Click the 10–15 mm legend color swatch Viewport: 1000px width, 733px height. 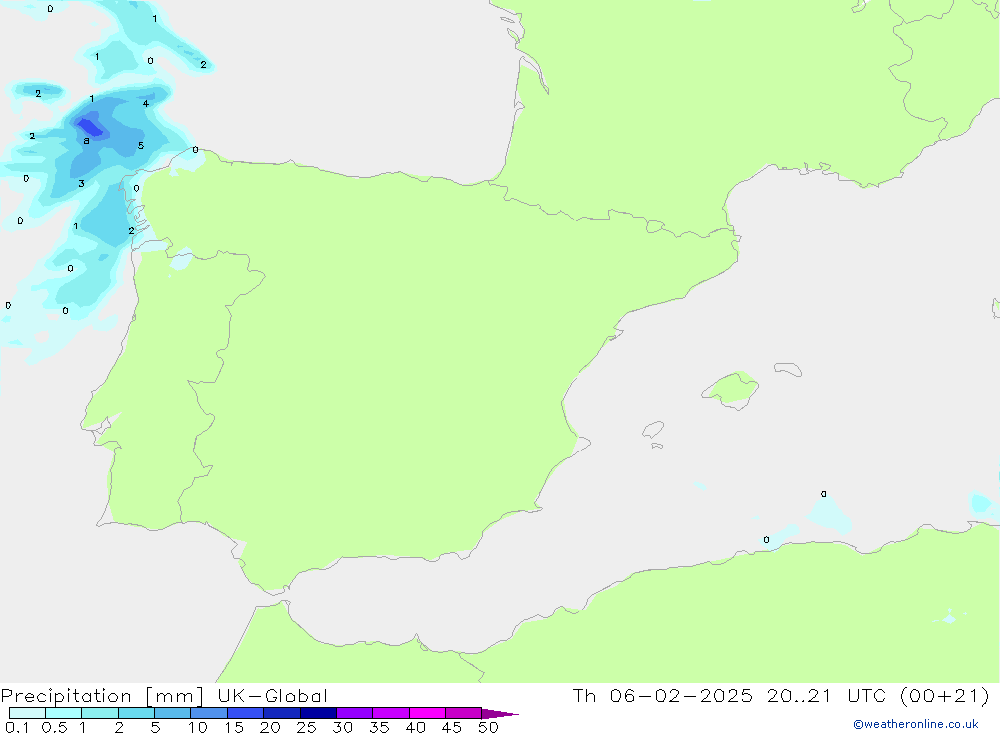pos(209,713)
